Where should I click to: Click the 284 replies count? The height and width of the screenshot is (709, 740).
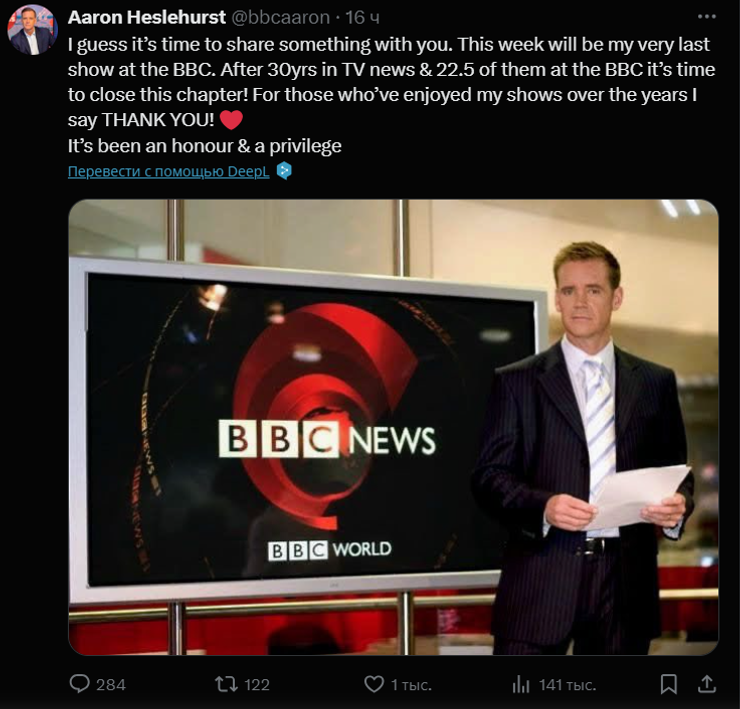pos(111,684)
